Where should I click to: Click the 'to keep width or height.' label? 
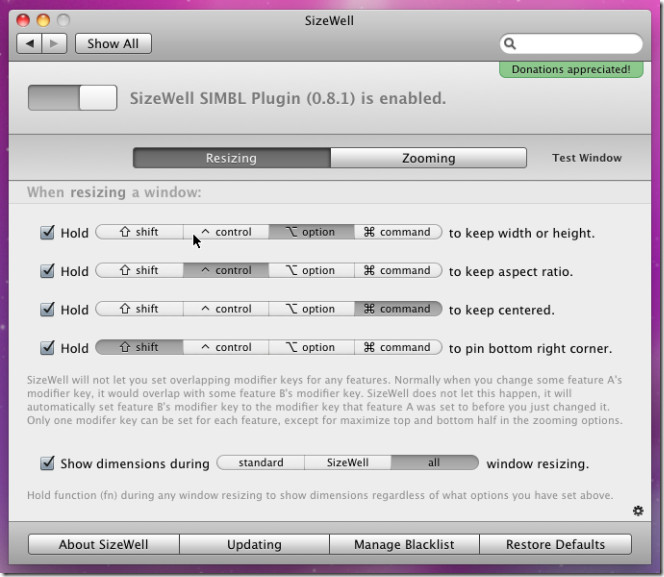522,233
